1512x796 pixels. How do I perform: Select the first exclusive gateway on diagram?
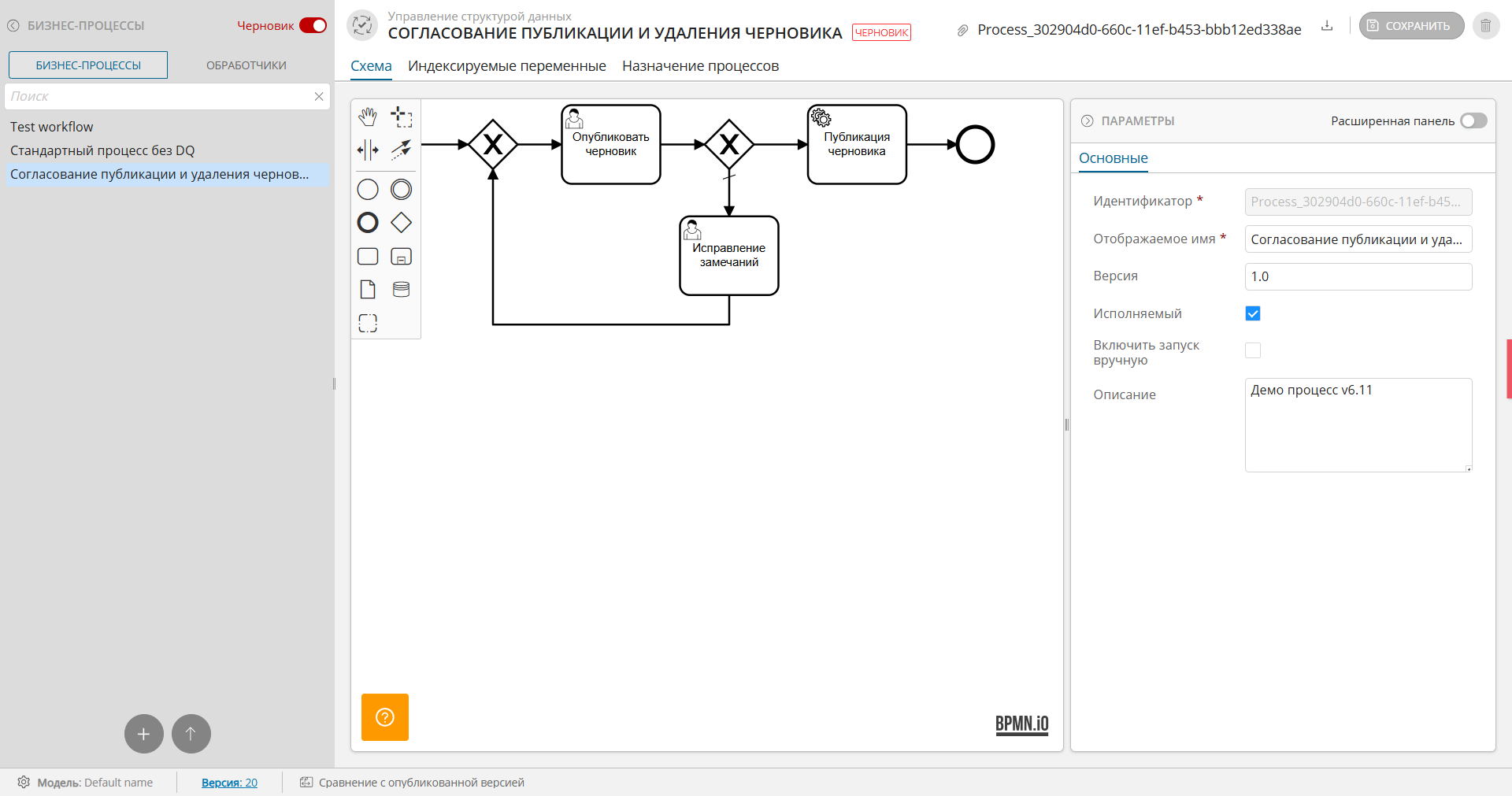493,144
